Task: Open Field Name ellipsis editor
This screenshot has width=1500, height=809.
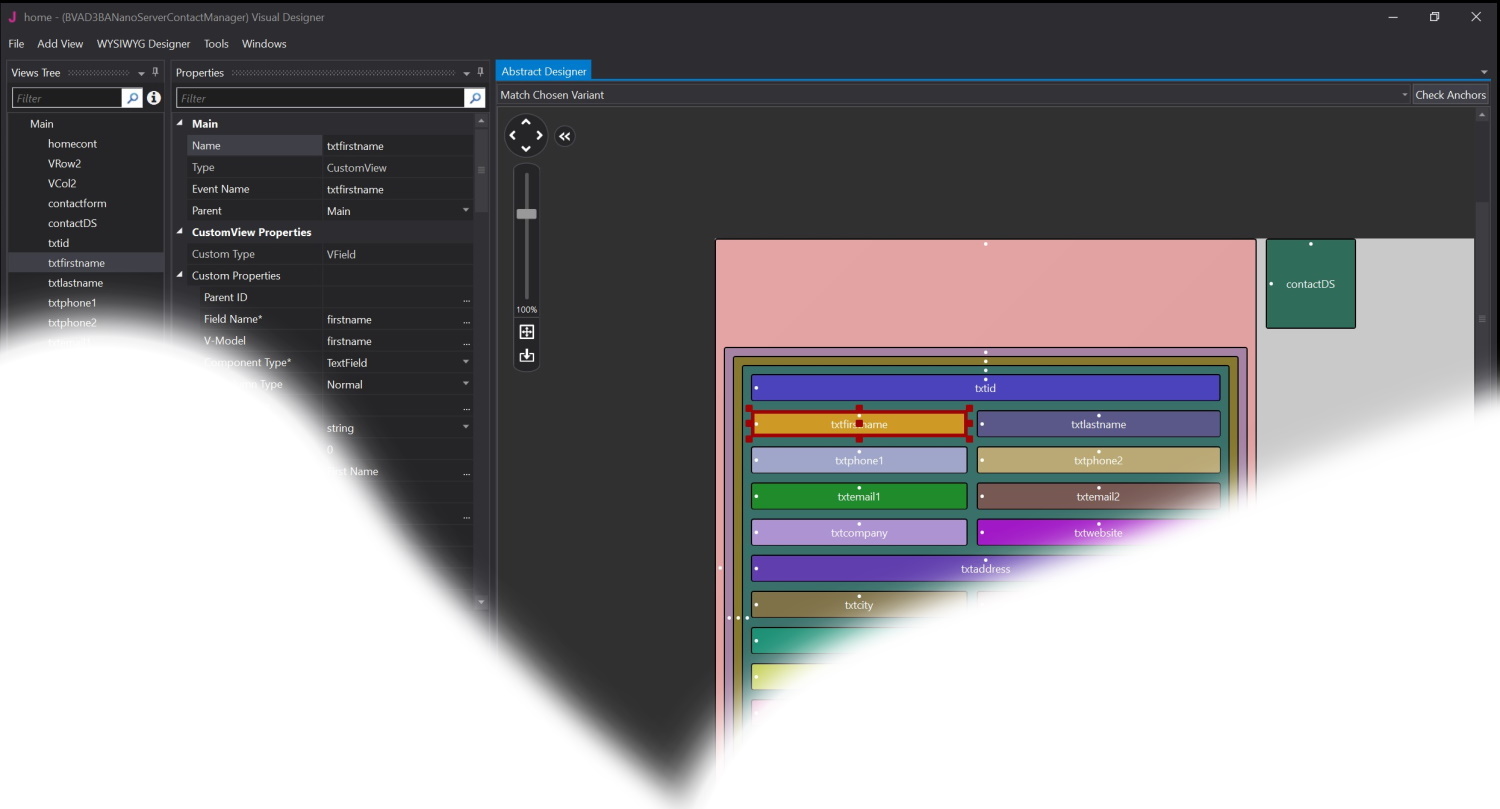Action: pyautogui.click(x=466, y=320)
